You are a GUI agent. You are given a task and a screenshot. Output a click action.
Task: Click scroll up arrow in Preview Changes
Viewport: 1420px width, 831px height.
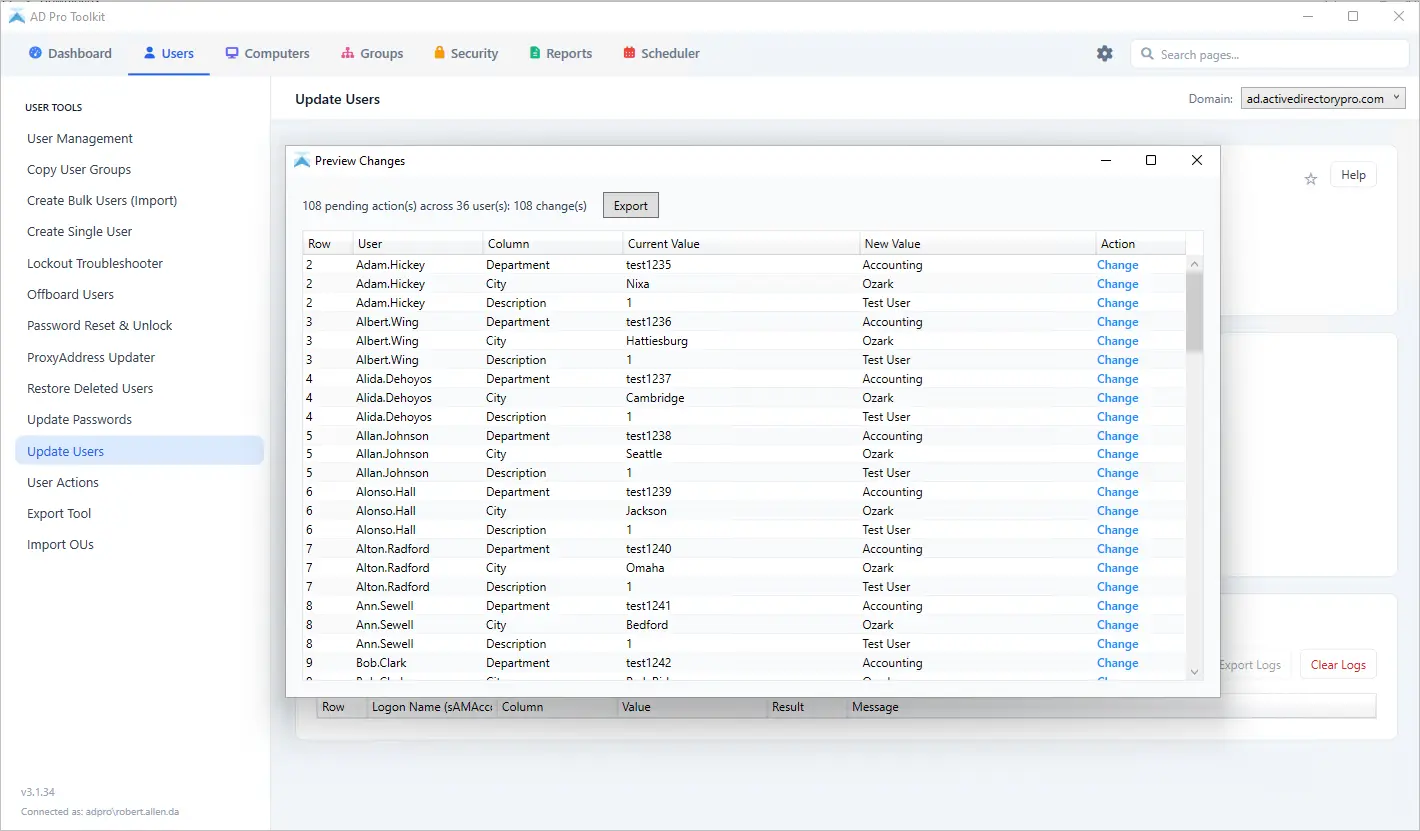point(1195,264)
